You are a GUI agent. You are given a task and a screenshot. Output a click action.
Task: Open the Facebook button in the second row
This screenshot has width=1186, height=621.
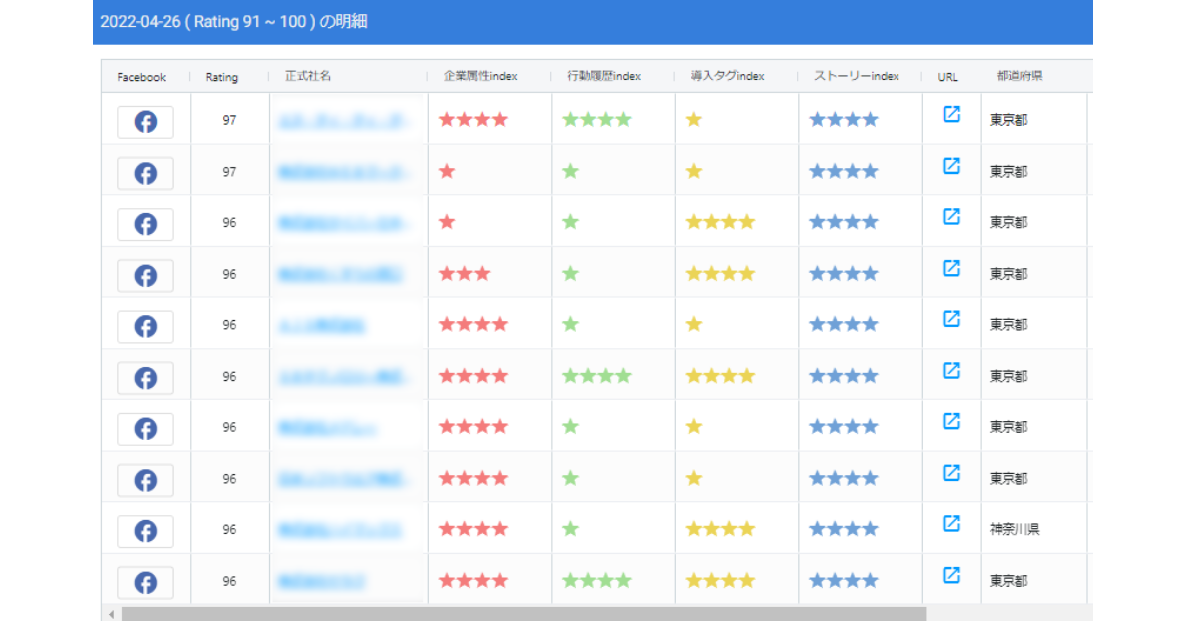point(145,173)
